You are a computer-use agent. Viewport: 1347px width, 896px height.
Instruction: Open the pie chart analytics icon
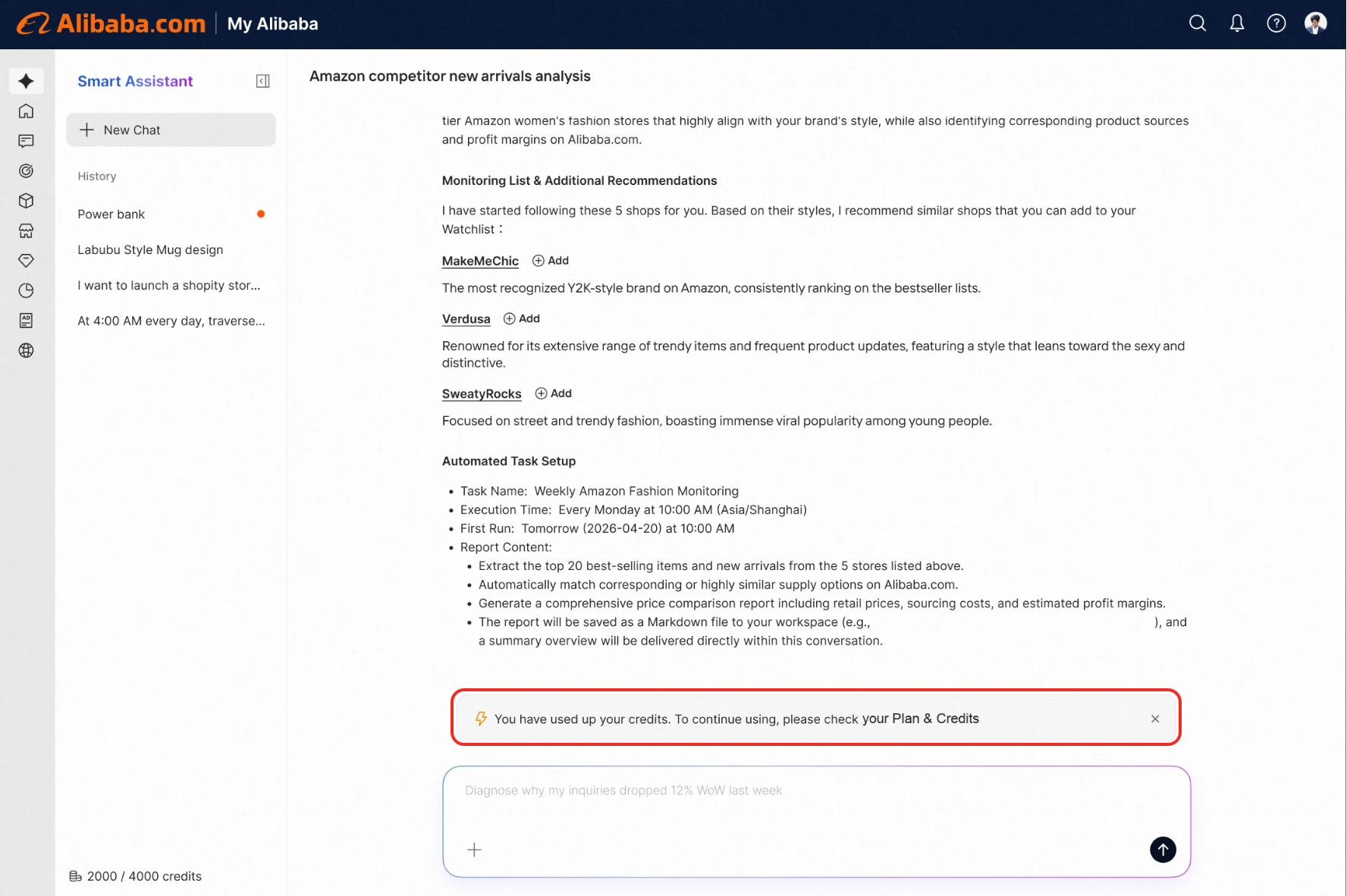click(27, 290)
